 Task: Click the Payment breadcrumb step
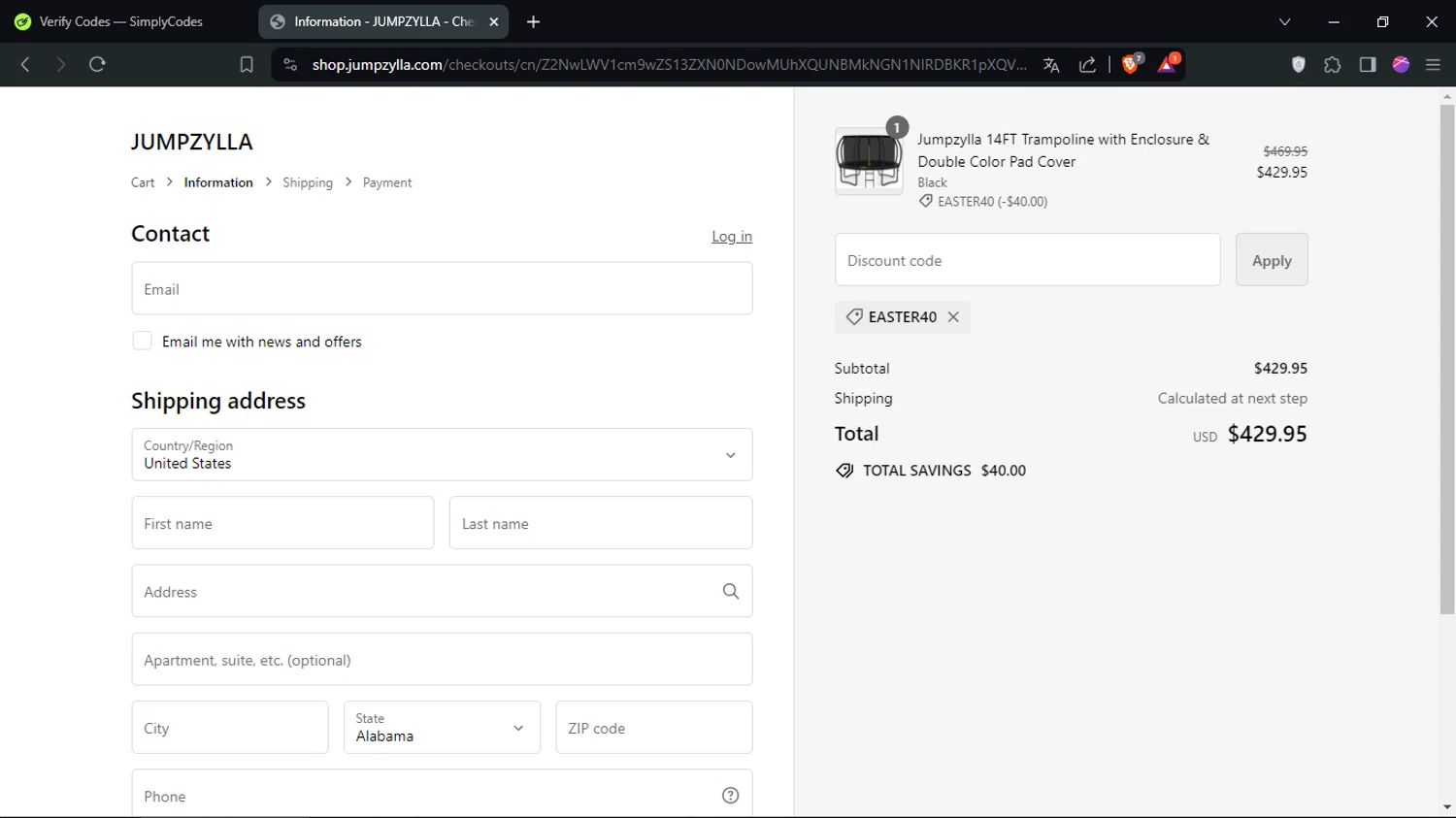387,182
